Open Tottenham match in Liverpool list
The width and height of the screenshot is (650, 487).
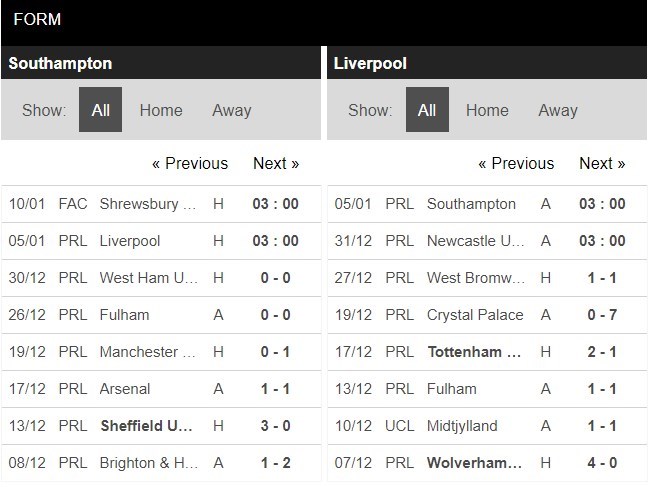click(x=476, y=352)
